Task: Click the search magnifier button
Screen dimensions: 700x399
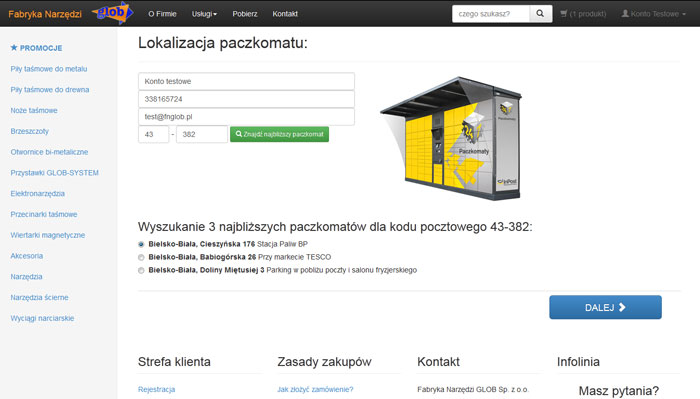Action: (540, 14)
